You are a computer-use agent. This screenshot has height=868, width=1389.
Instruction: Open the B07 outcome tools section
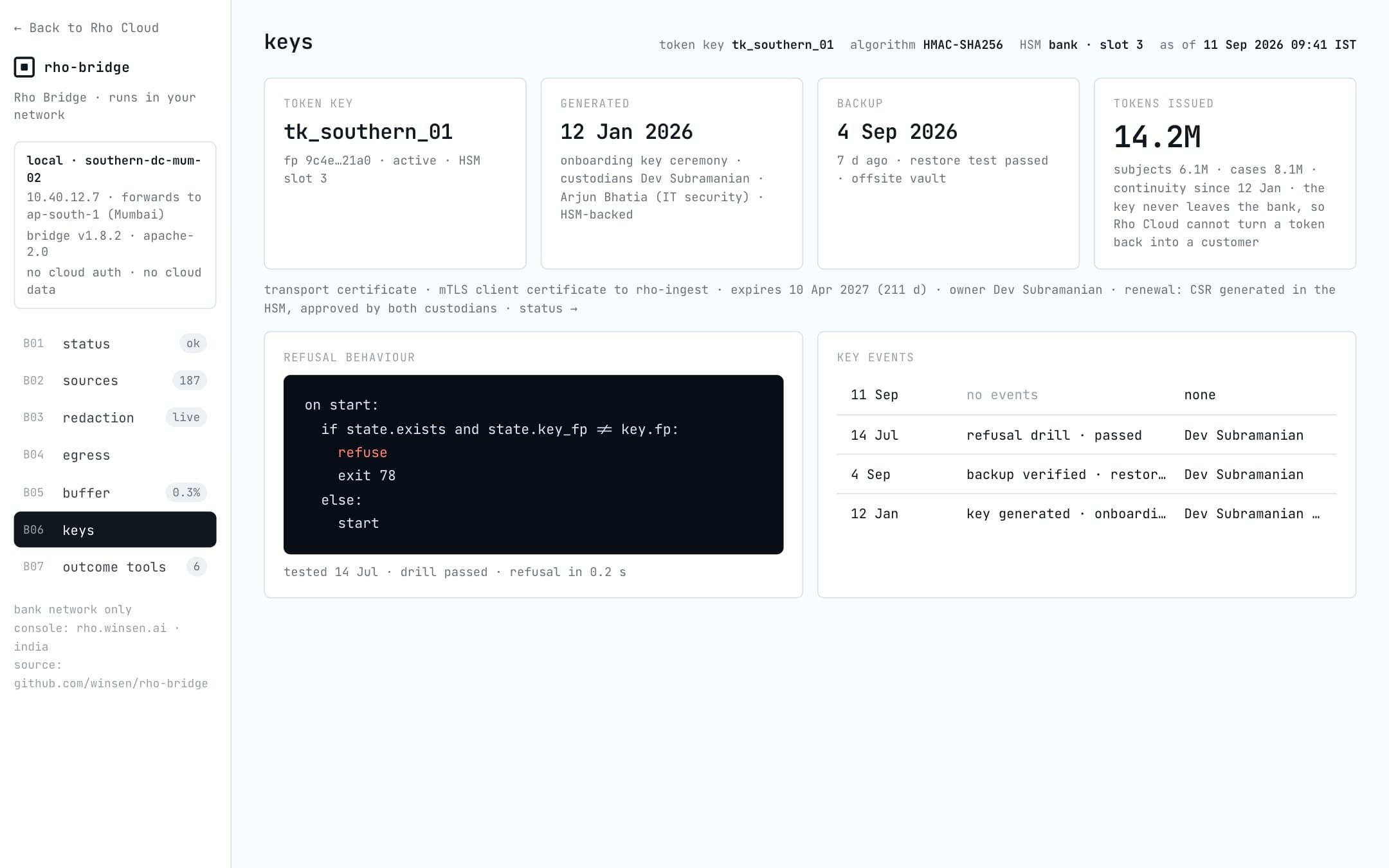(115, 566)
